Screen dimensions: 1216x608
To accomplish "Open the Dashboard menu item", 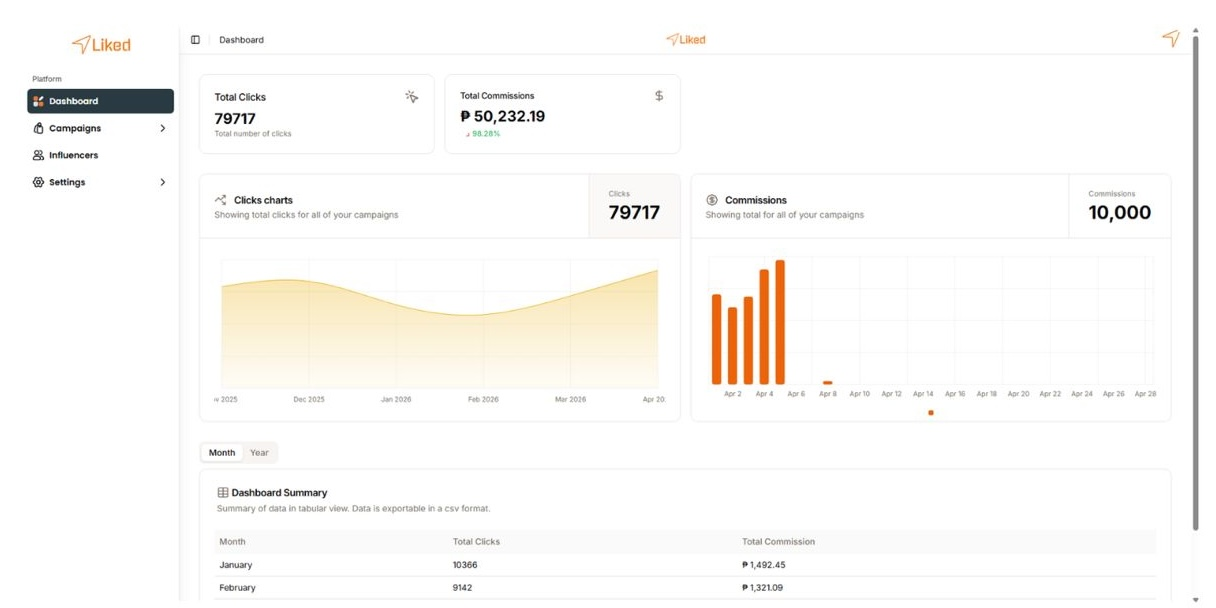I will tap(100, 101).
